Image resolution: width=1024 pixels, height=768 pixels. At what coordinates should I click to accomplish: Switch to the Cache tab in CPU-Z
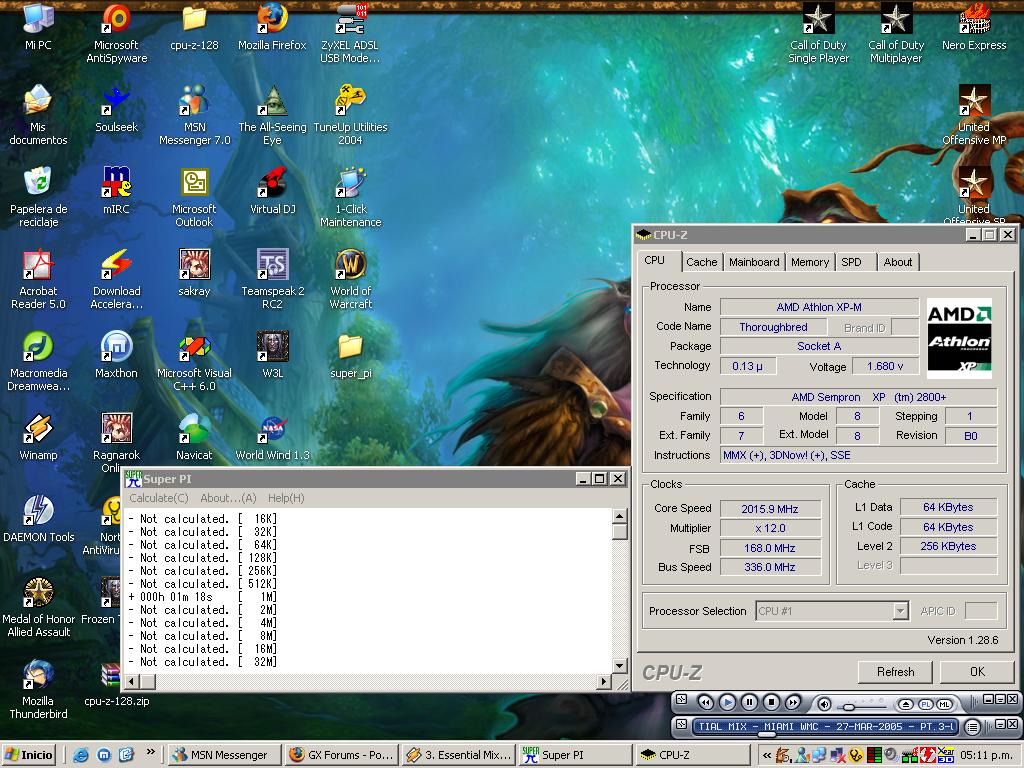click(x=701, y=262)
